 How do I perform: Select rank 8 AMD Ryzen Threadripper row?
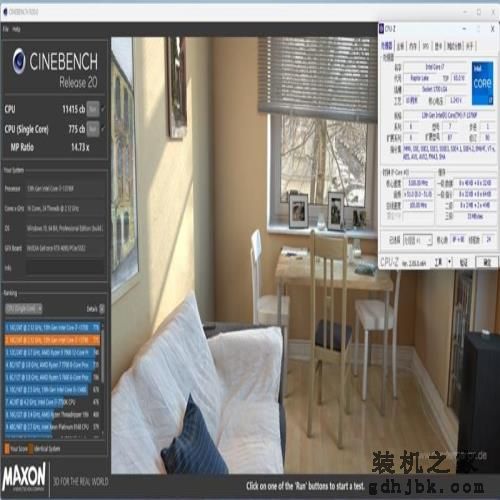tap(52, 415)
